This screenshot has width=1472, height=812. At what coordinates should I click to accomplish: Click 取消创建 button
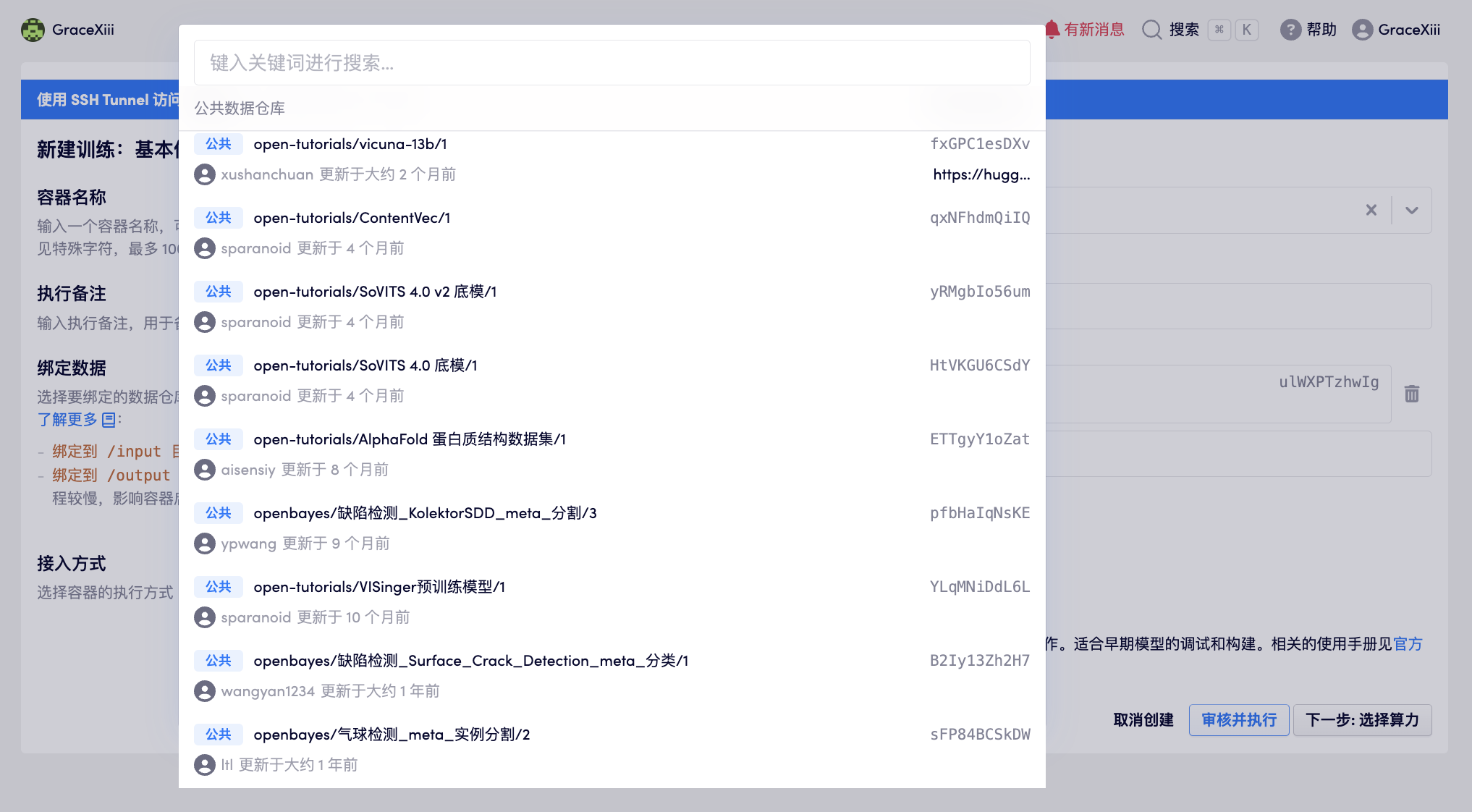1143,720
